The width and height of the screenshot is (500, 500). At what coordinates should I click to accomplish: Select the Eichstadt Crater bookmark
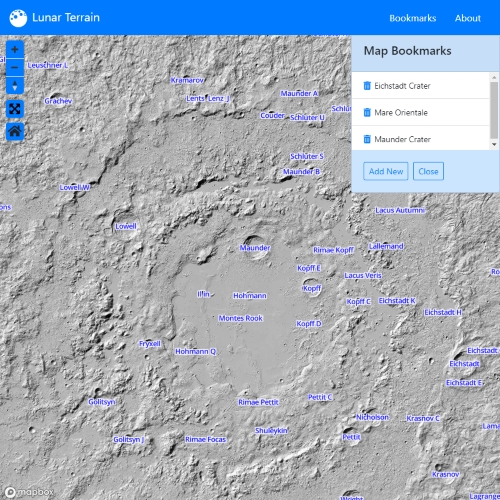click(421, 85)
